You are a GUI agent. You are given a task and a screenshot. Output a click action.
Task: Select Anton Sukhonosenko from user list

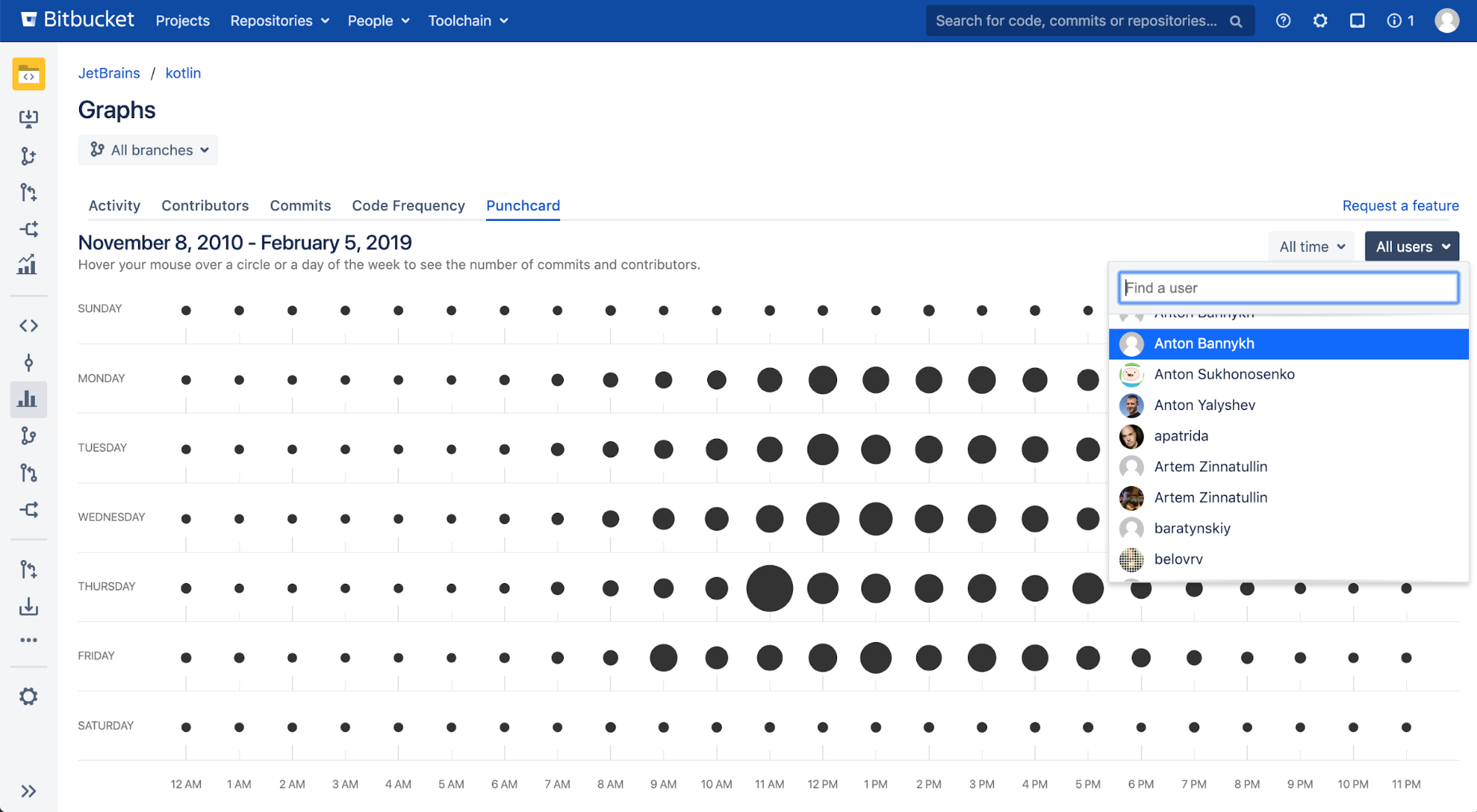[x=1224, y=375]
